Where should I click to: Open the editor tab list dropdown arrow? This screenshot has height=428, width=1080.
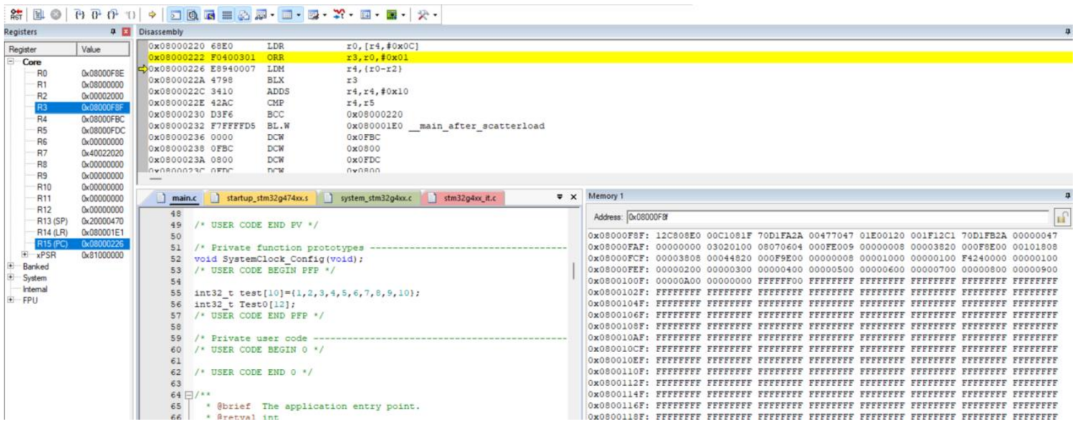click(x=560, y=197)
